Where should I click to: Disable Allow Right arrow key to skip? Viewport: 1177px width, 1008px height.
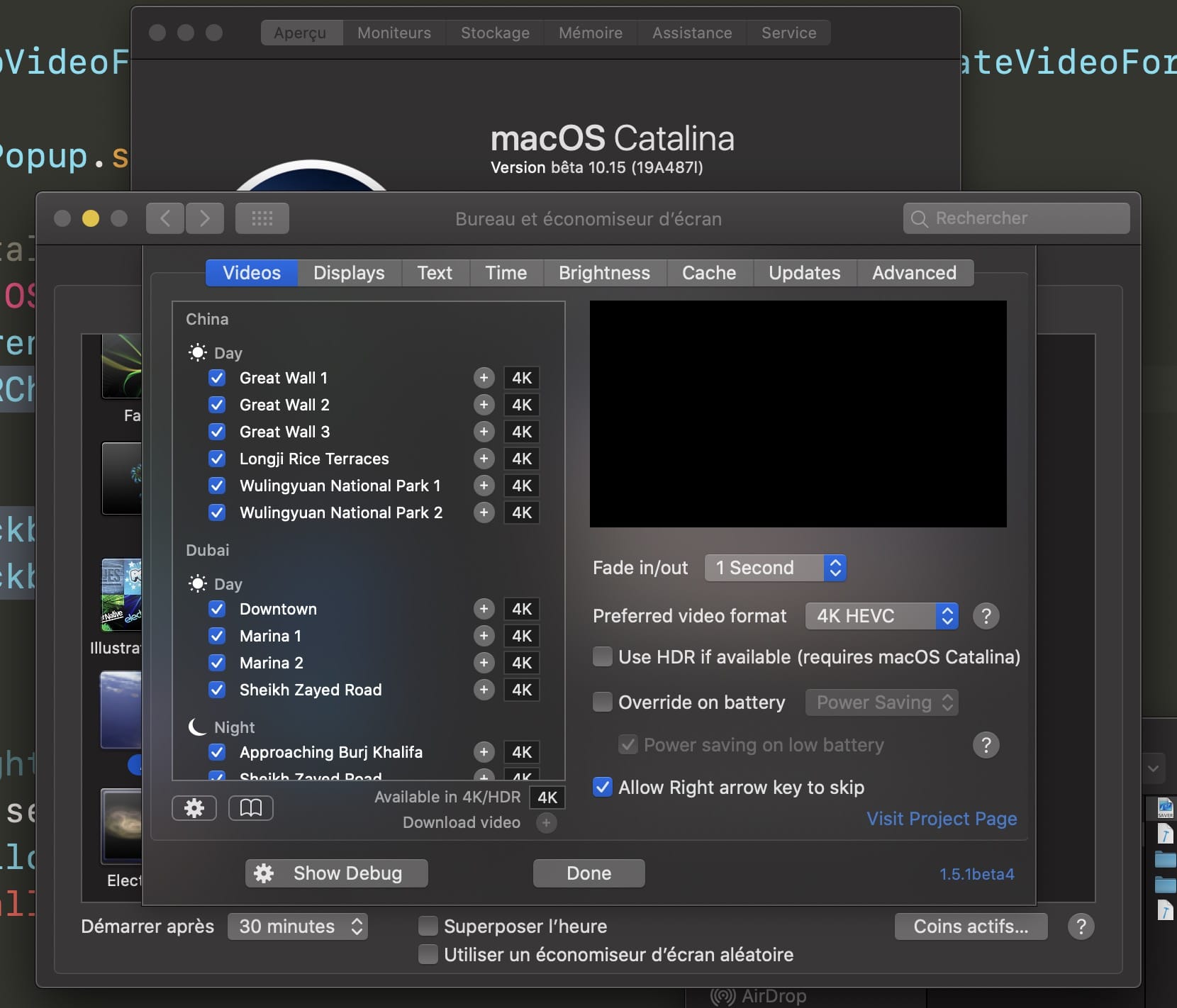[603, 787]
